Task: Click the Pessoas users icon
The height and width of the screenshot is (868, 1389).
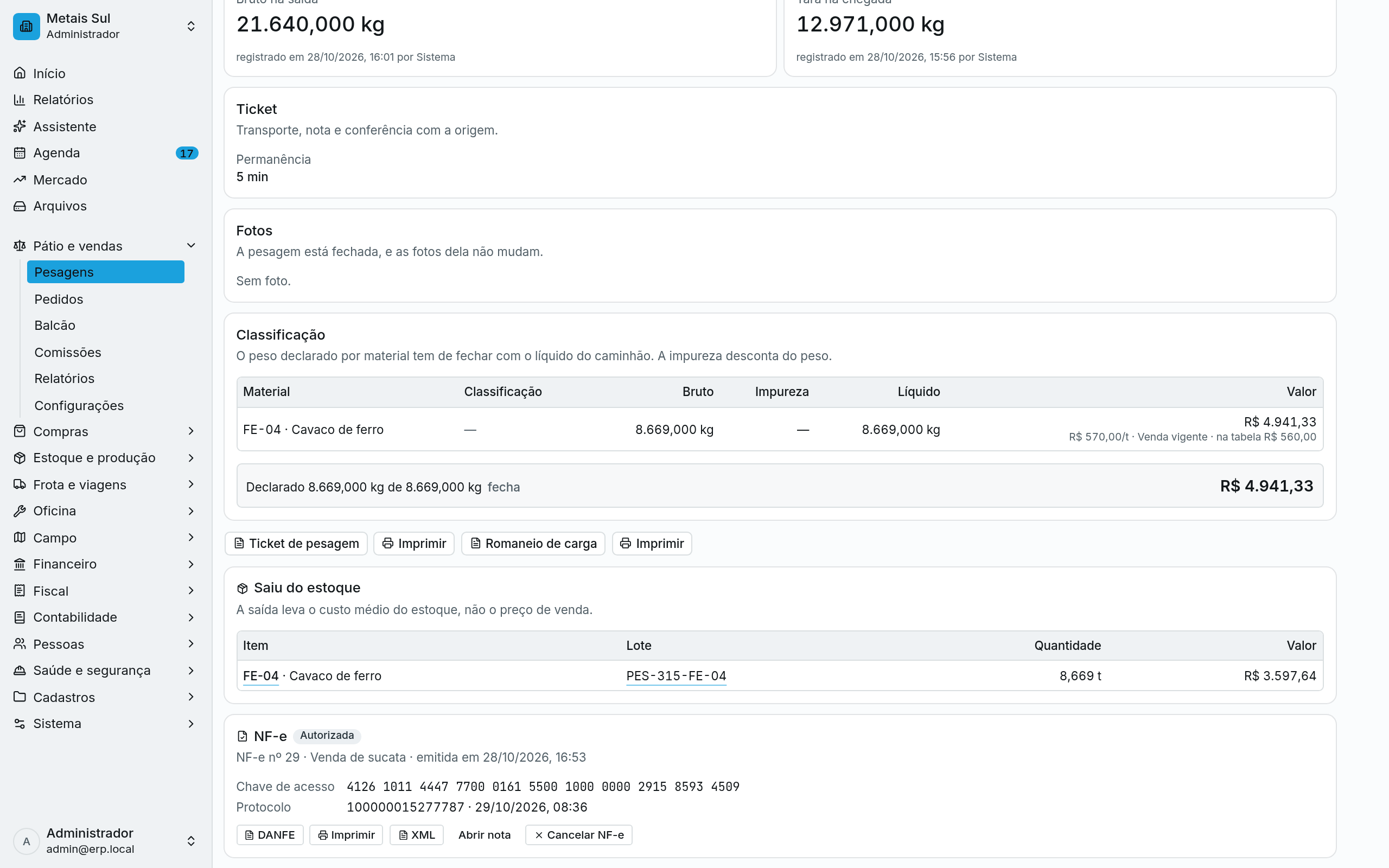Action: pos(20,644)
